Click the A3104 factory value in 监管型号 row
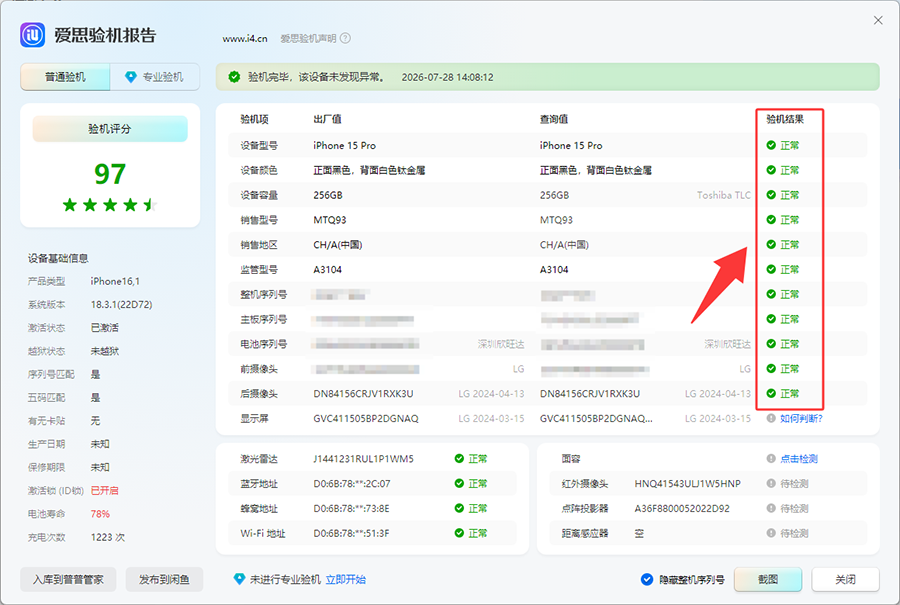Screen dimensions: 900x605 pyautogui.click(x=327, y=269)
